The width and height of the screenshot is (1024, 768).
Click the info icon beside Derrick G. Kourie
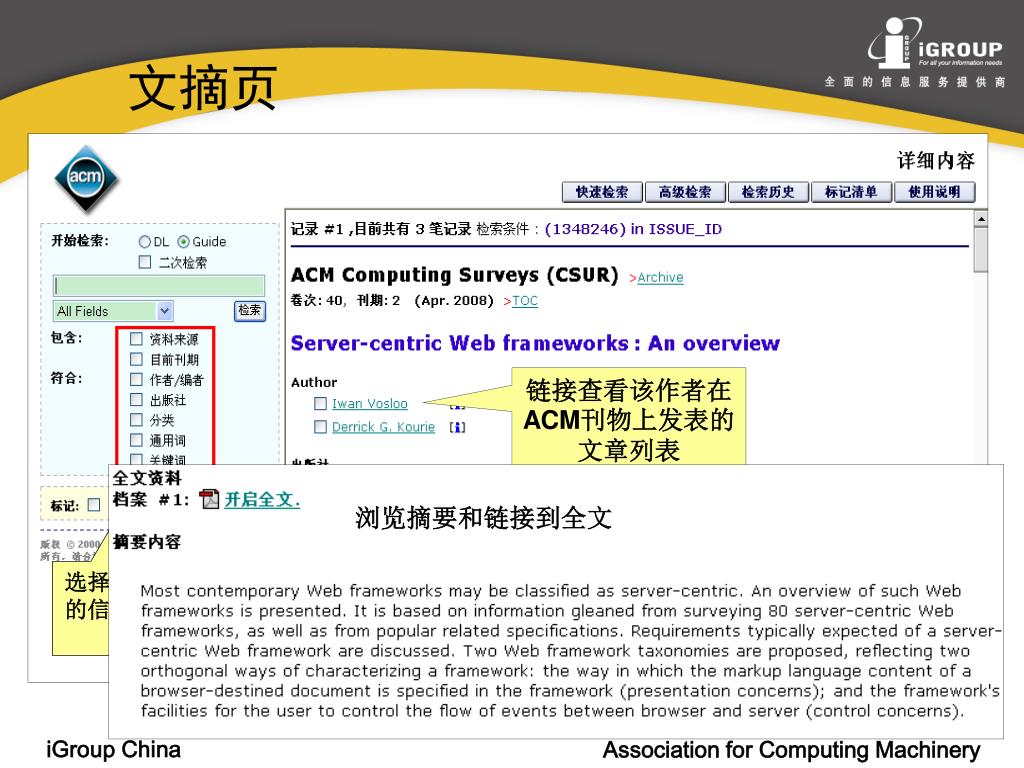tap(457, 427)
